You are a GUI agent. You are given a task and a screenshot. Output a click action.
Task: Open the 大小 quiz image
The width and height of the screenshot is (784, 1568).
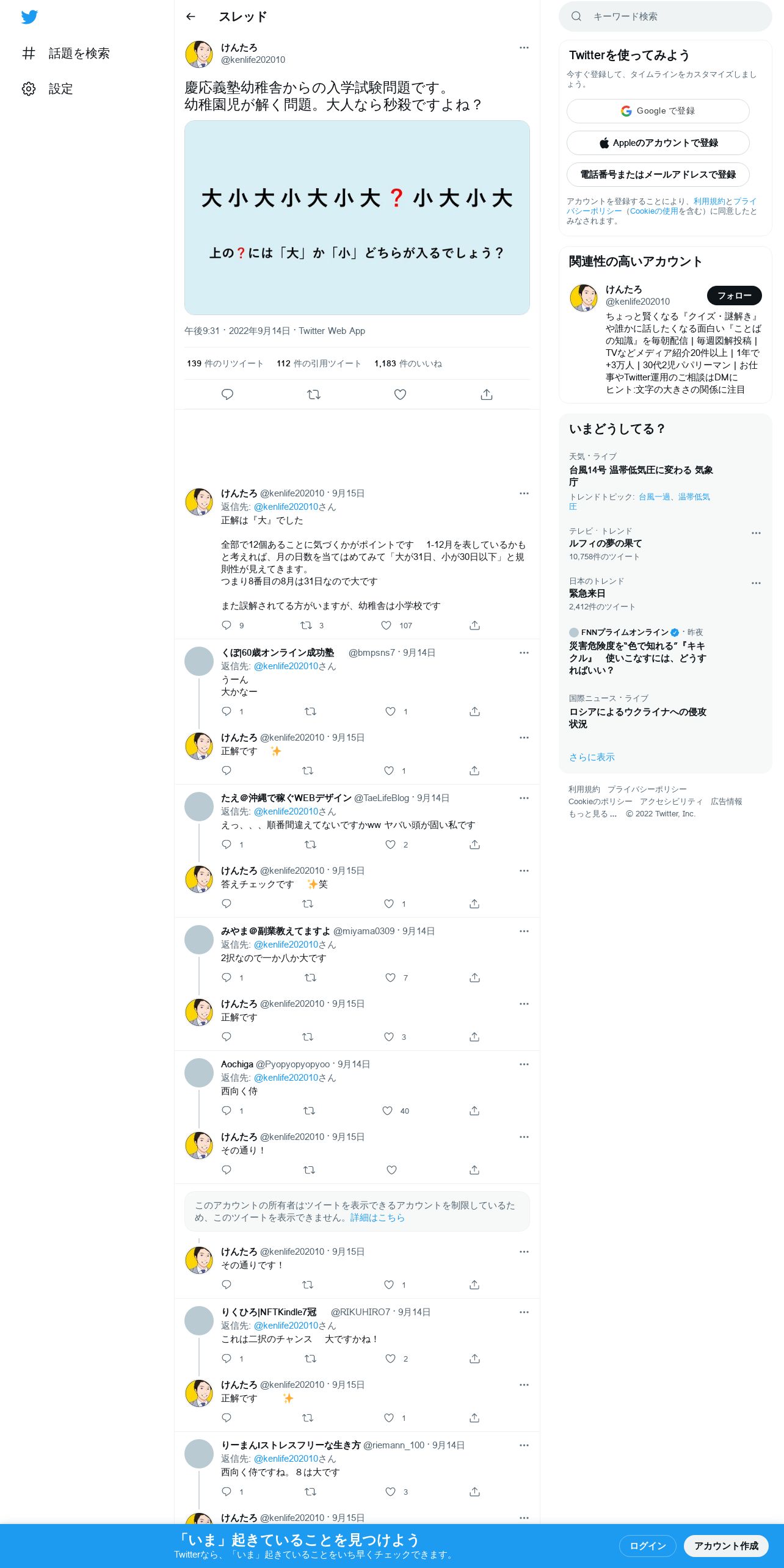[x=357, y=218]
